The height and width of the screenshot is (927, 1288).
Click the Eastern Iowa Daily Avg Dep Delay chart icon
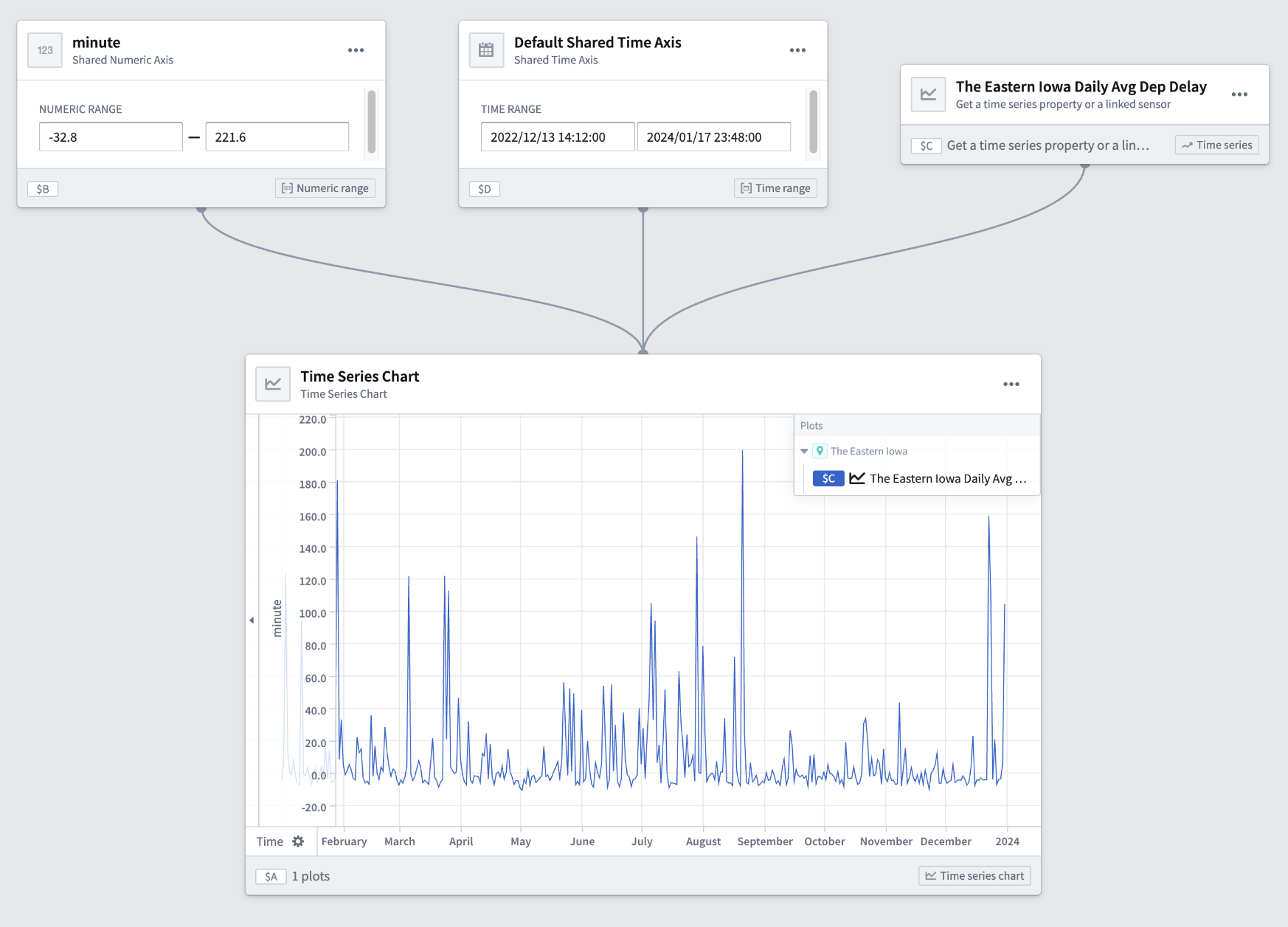[928, 94]
